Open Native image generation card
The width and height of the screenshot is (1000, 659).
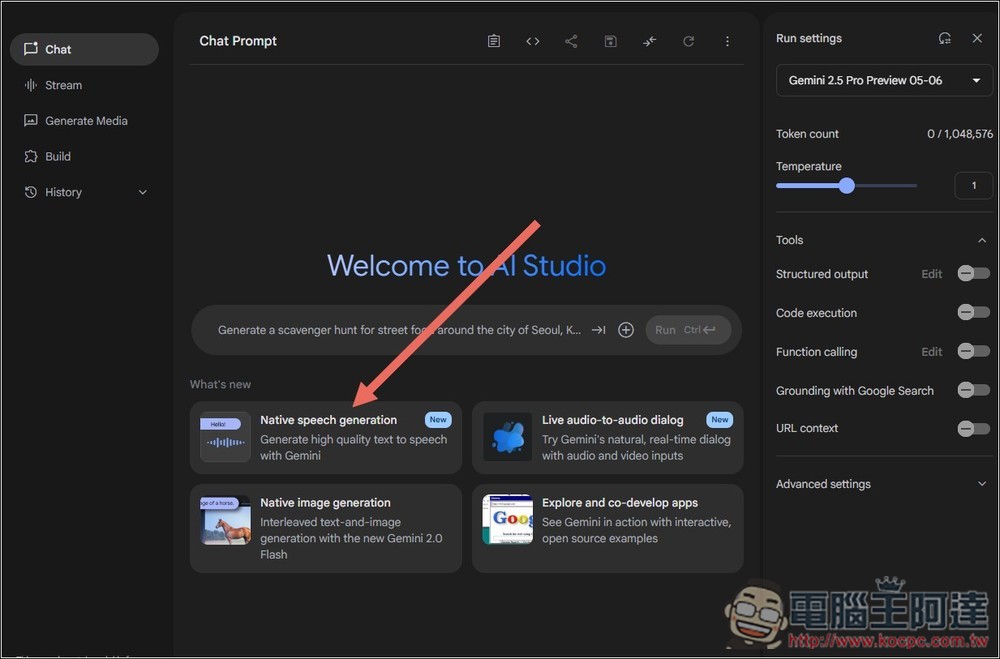tap(325, 528)
